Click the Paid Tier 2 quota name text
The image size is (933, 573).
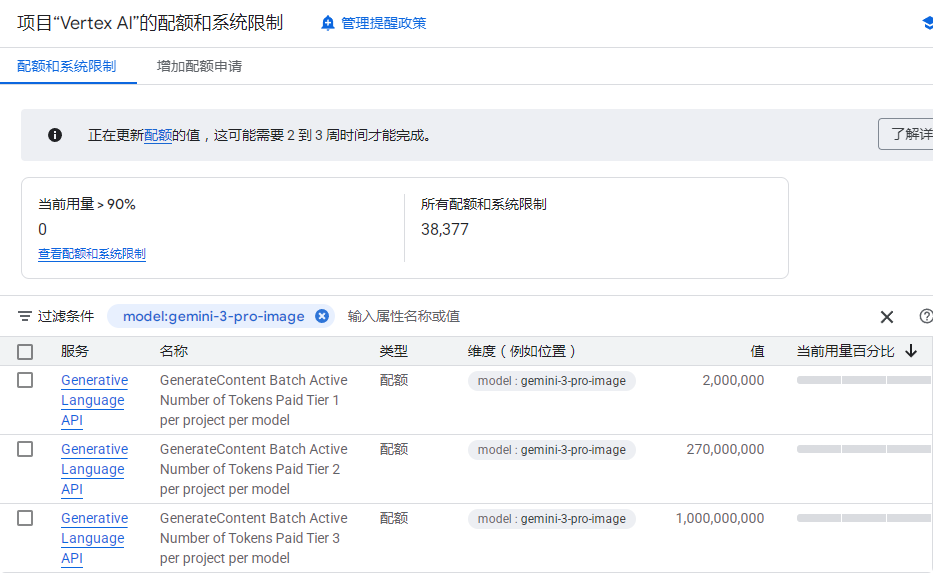(253, 469)
